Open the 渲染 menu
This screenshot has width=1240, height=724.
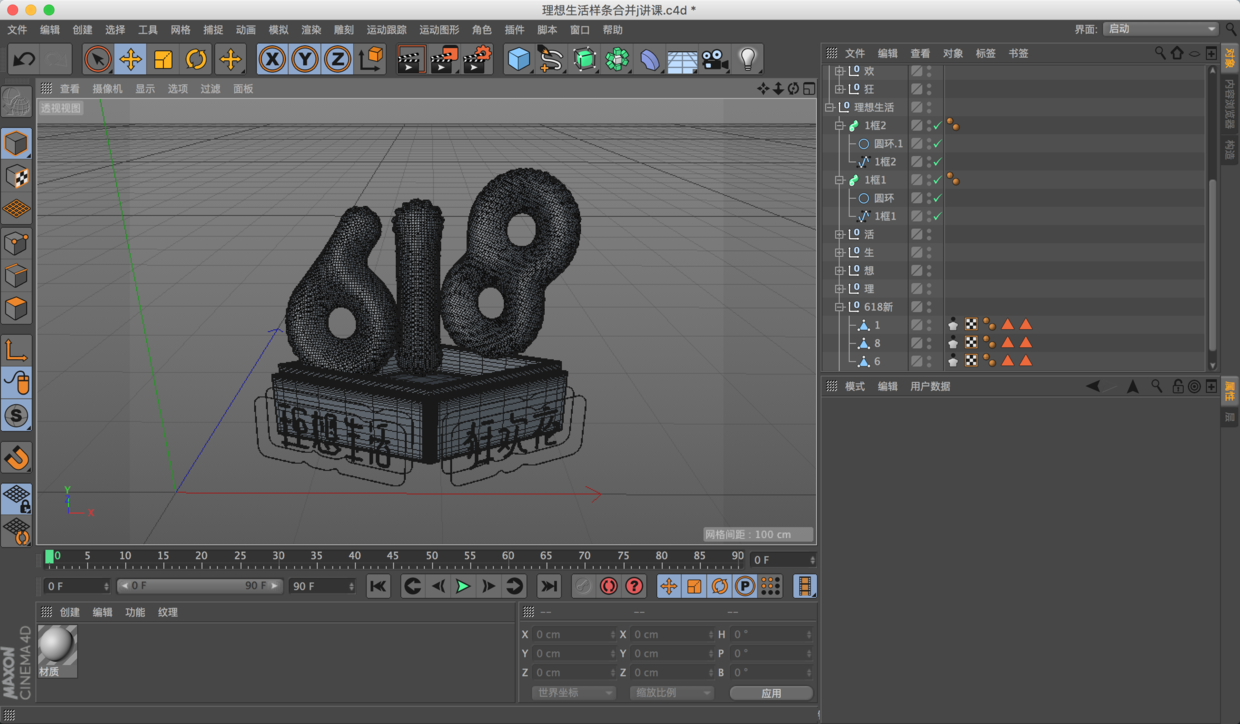(311, 30)
